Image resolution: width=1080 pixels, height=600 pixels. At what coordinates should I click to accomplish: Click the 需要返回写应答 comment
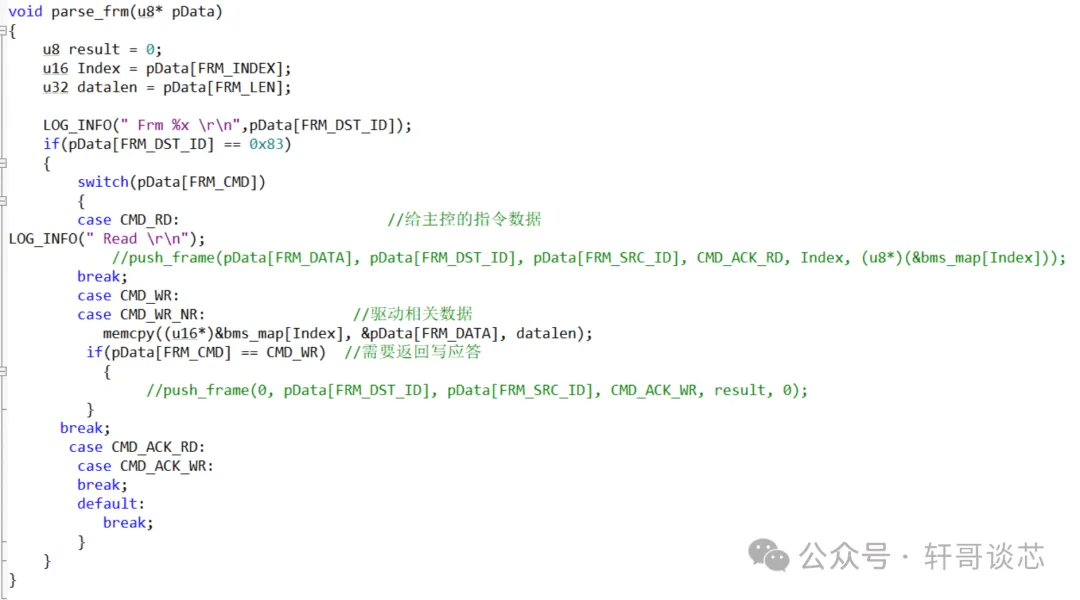[x=413, y=353]
